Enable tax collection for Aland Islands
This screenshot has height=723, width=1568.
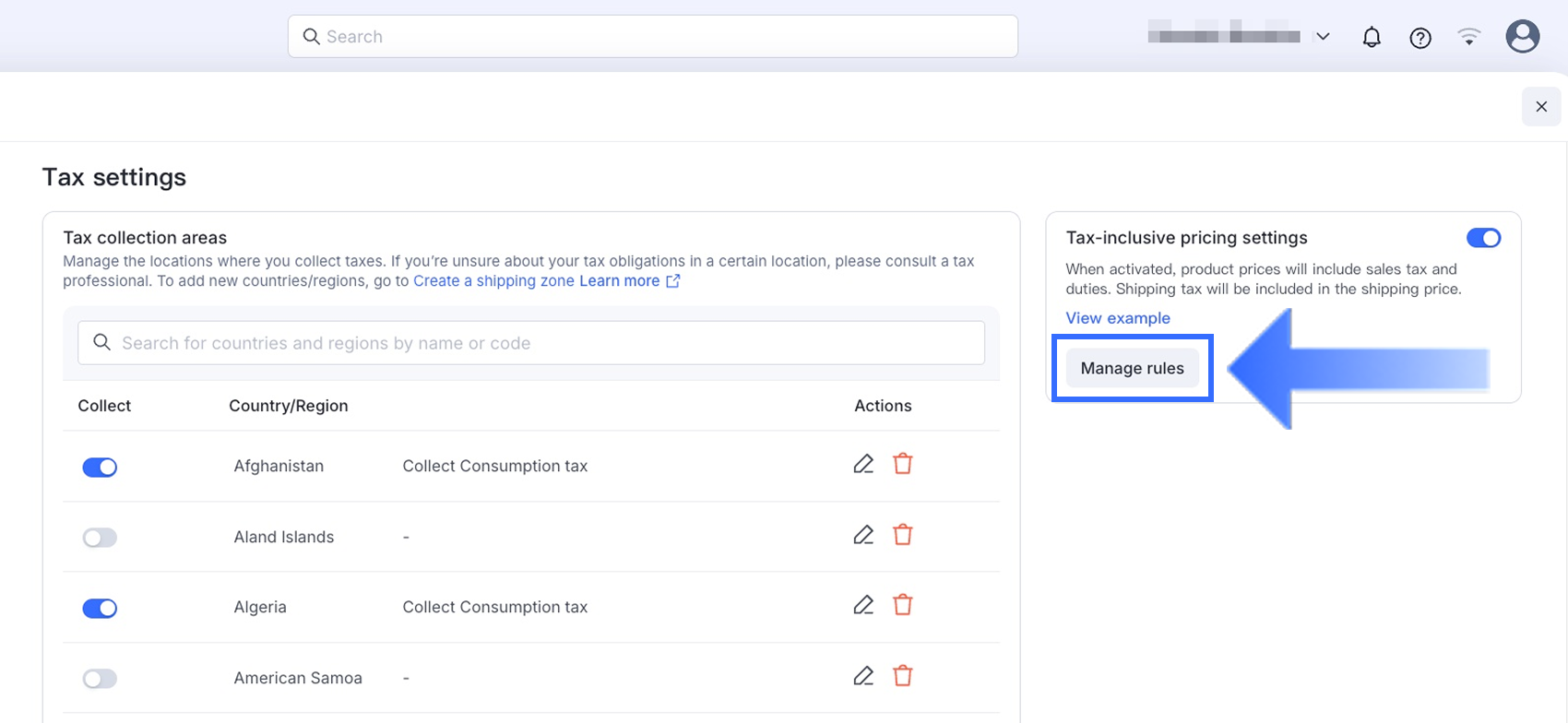pyautogui.click(x=100, y=538)
